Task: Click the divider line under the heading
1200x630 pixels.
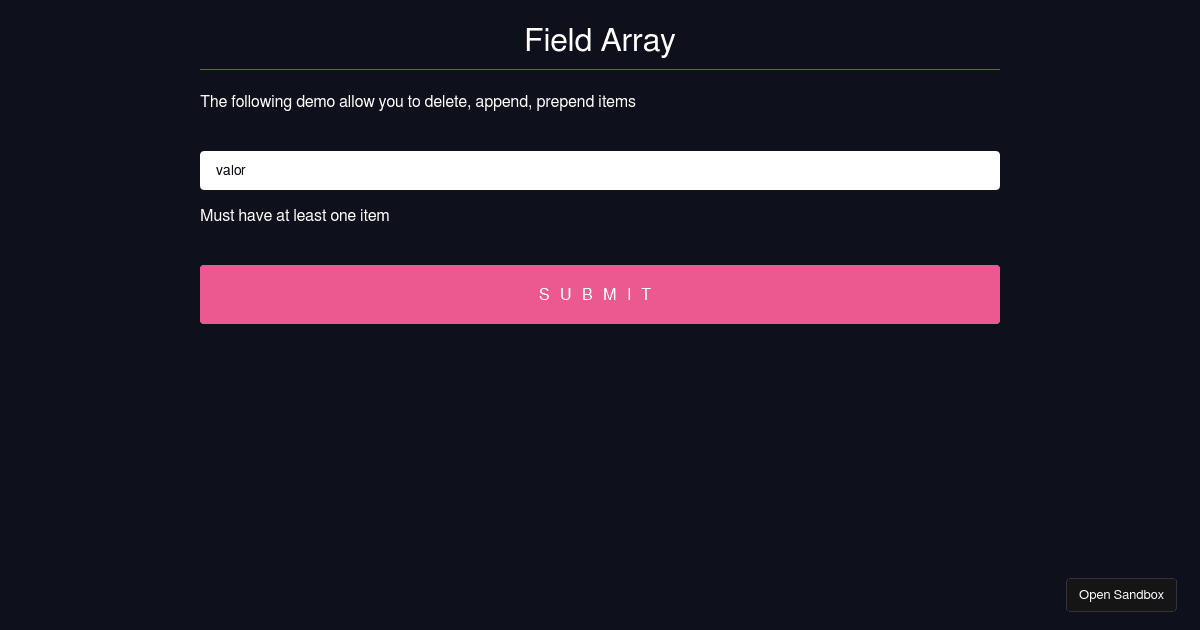Action: 600,68
